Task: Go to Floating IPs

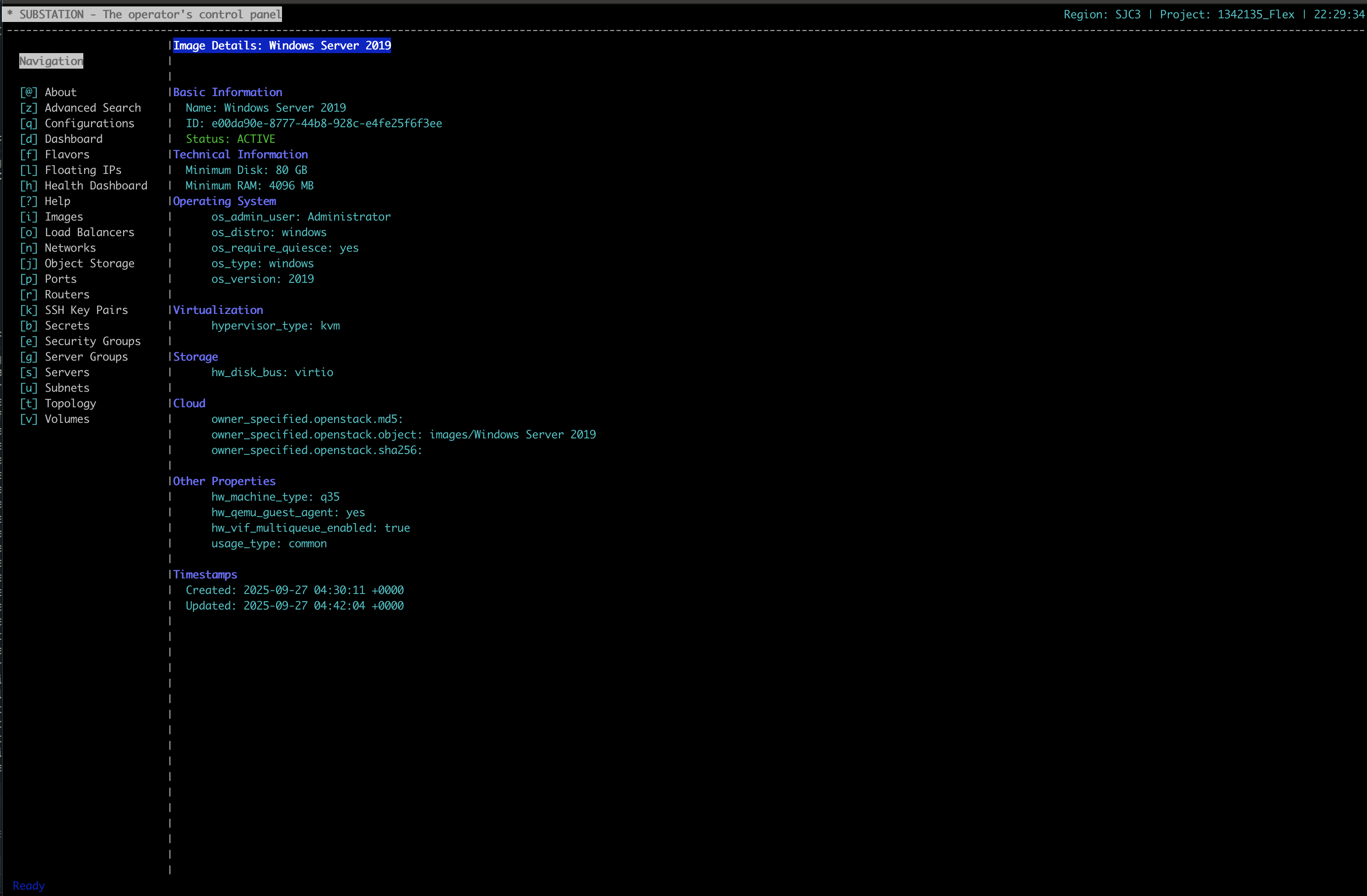Action: [x=83, y=170]
